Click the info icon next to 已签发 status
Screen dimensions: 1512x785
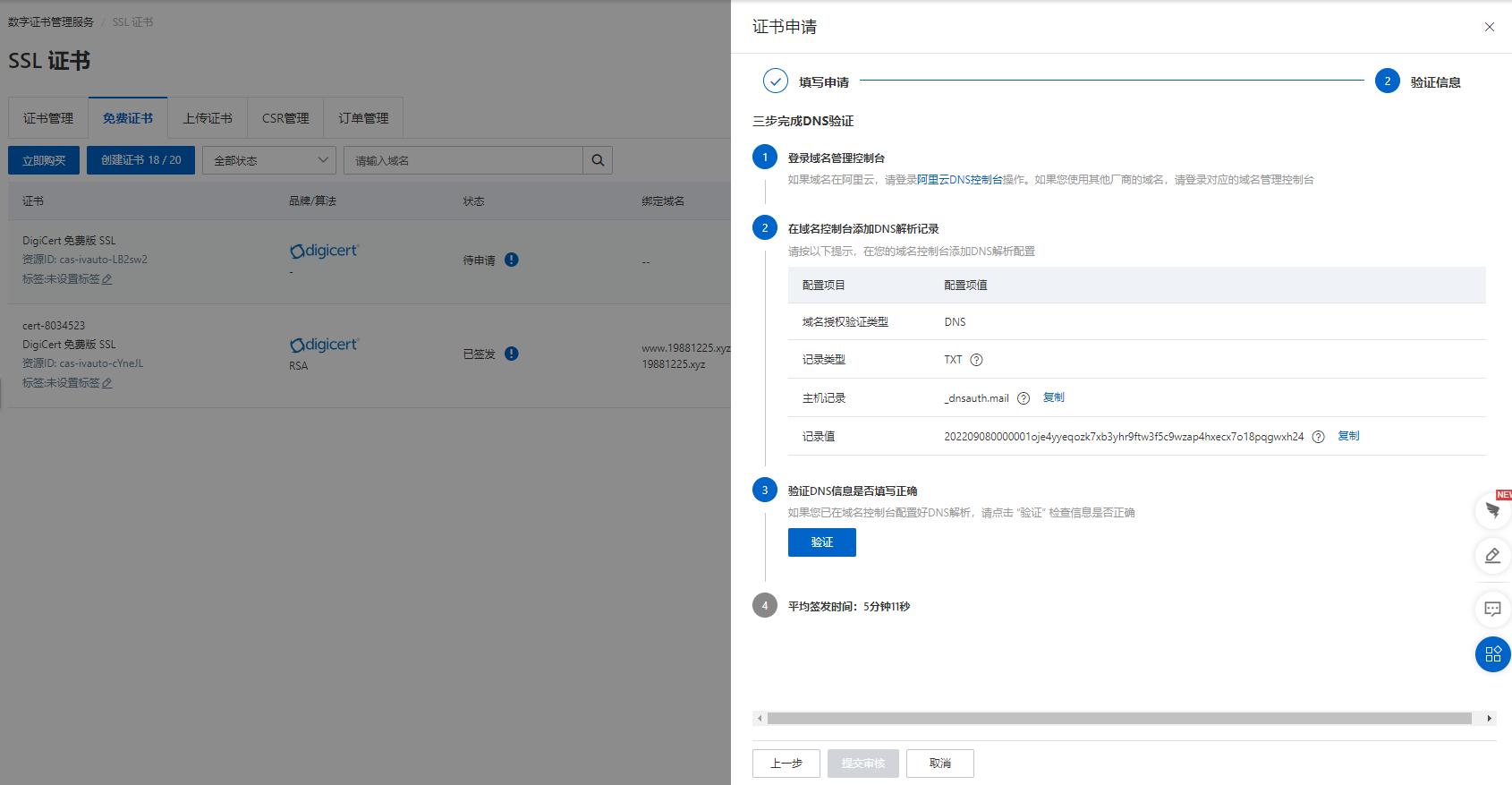(x=511, y=354)
